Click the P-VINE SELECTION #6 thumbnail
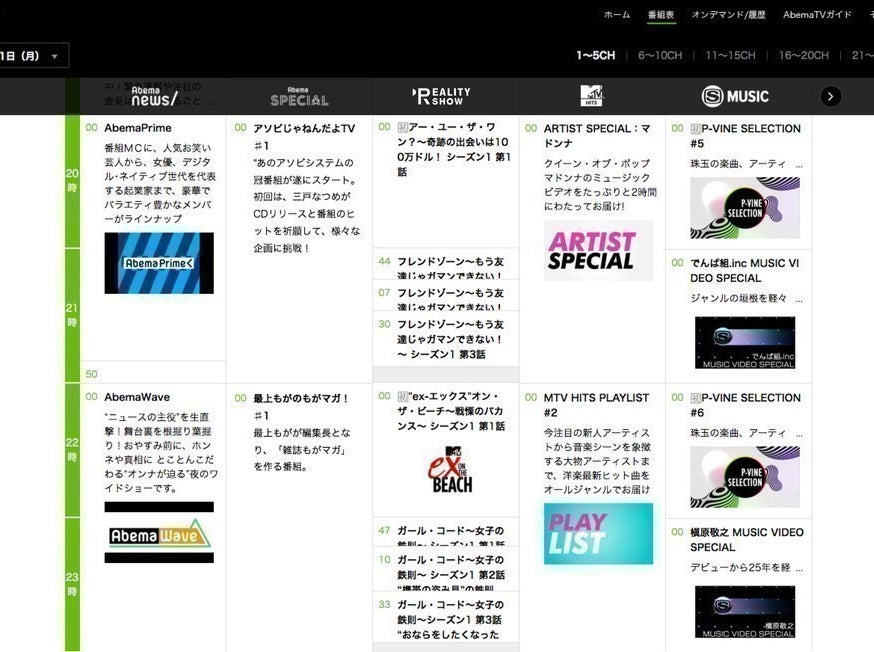 click(x=745, y=477)
